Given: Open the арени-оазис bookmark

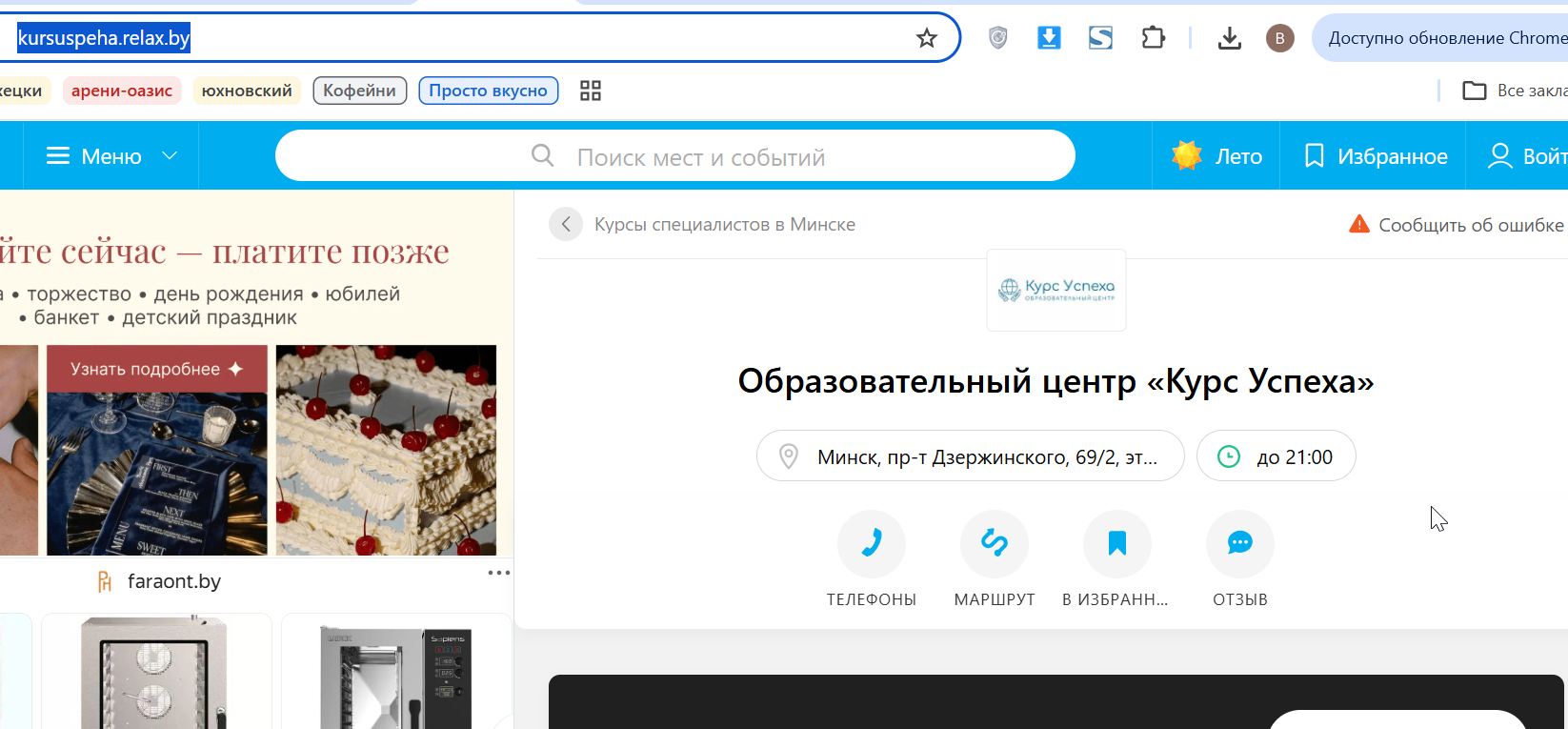Looking at the screenshot, I should coord(122,91).
